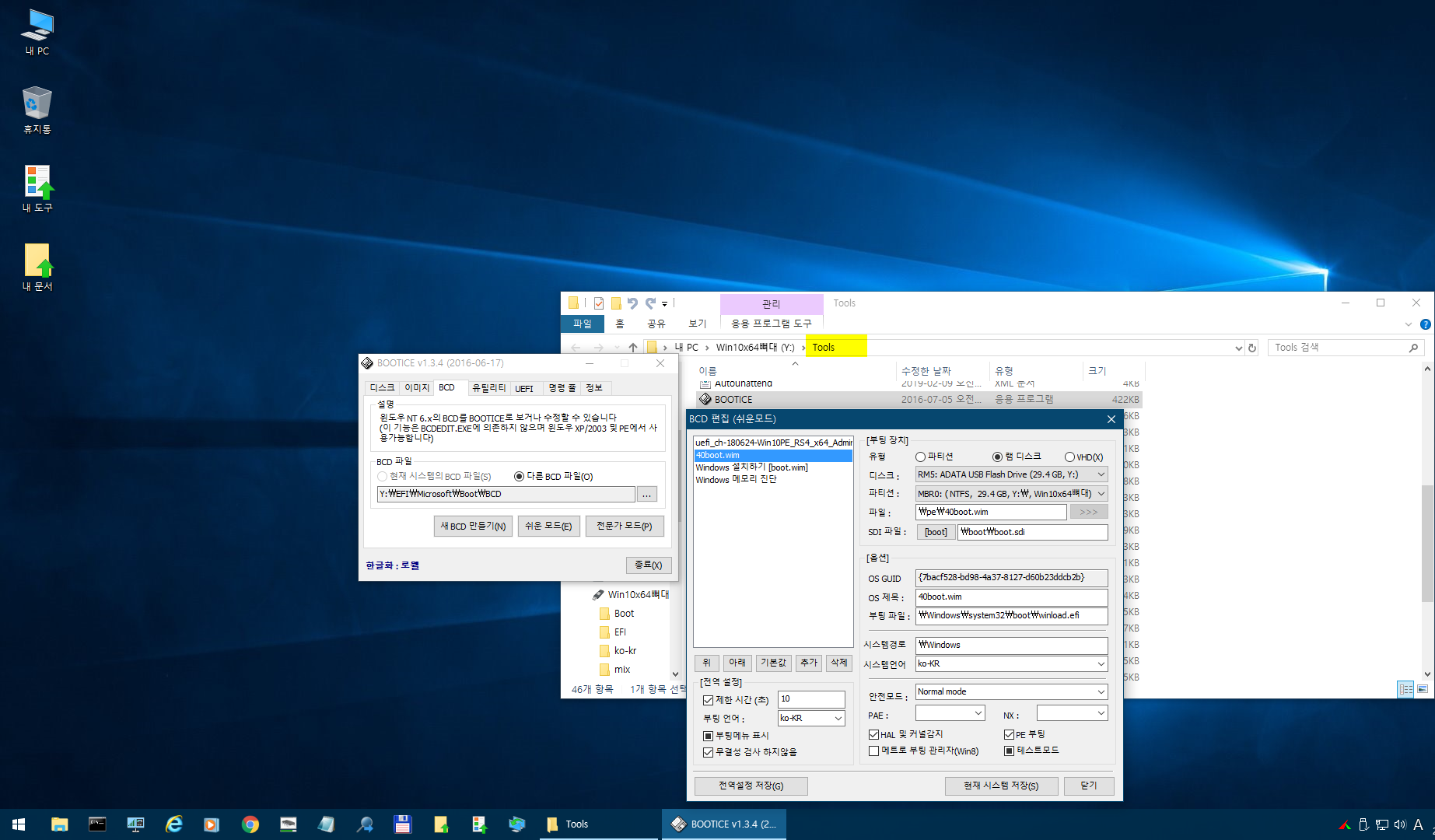Image resolution: width=1435 pixels, height=840 pixels.
Task: Click the floppy disk save icon on taskbar
Action: click(402, 824)
